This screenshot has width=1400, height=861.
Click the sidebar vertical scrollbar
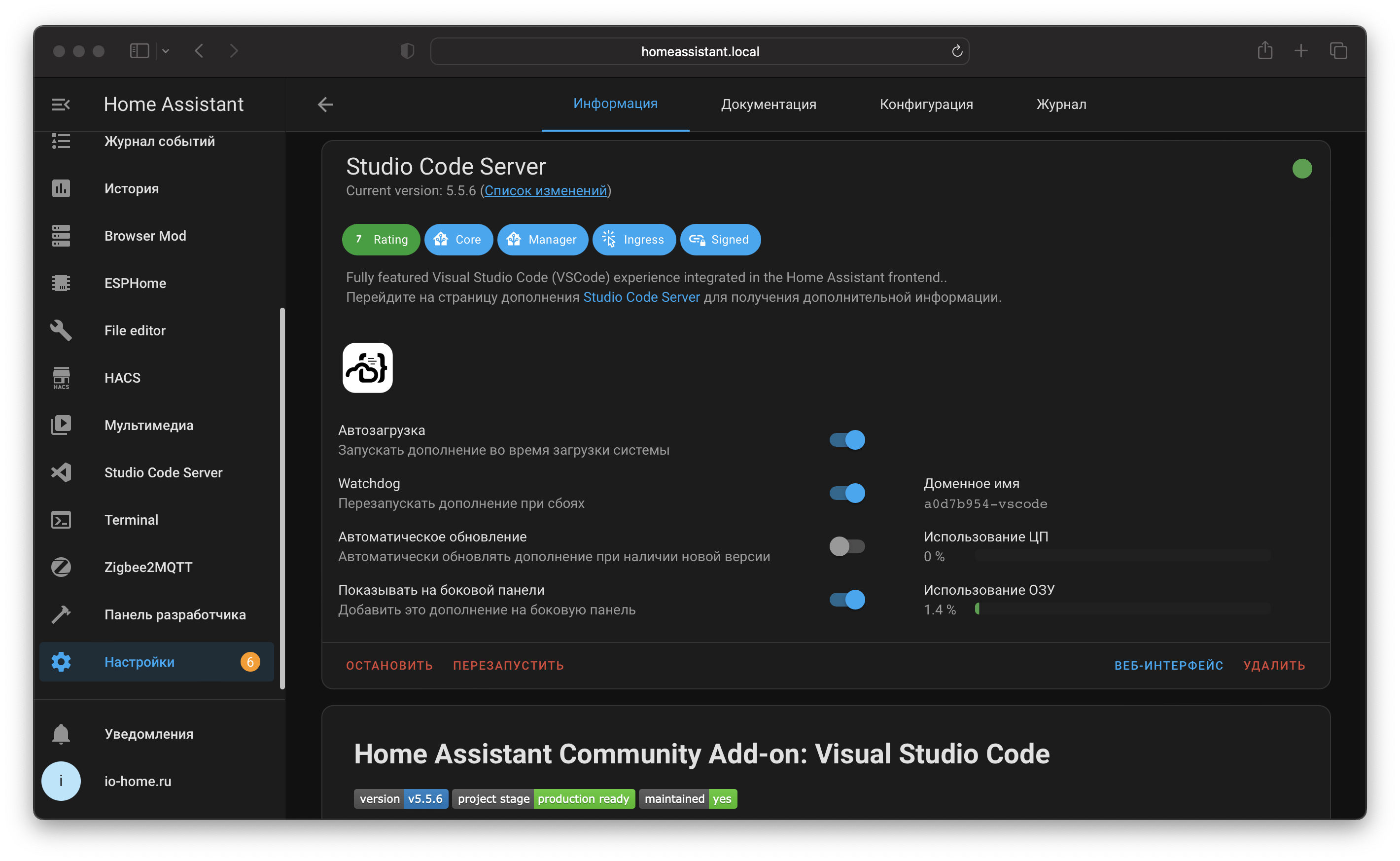coord(282,498)
